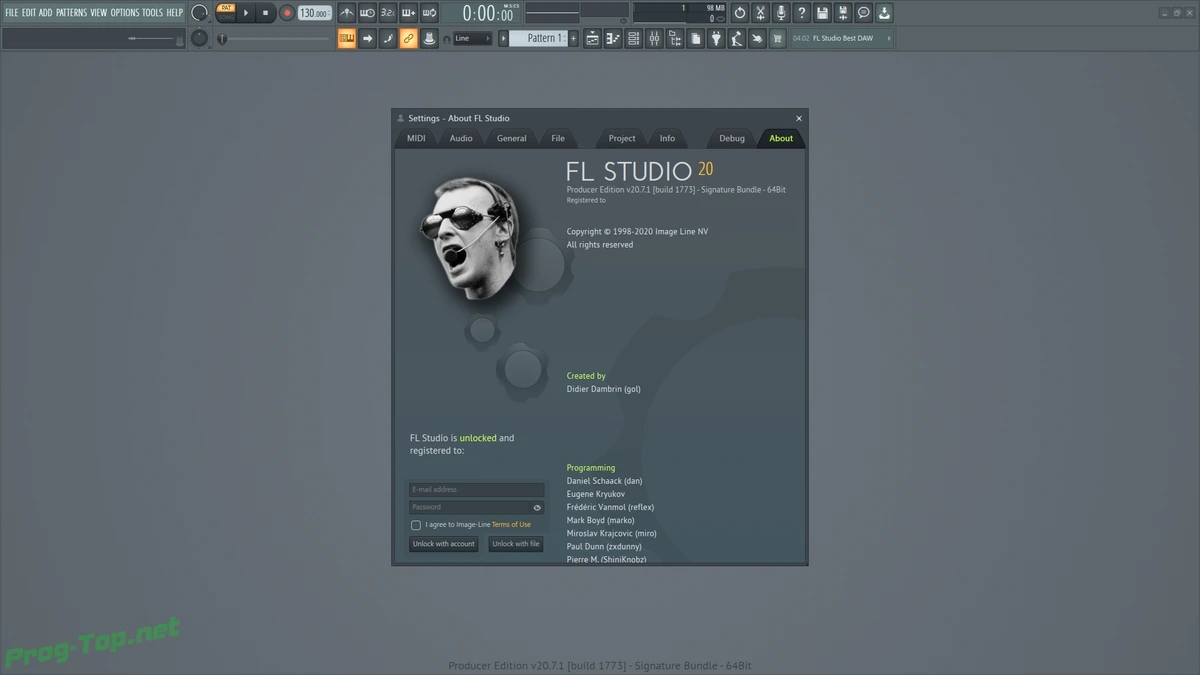Switch to the Project tab

[x=622, y=138]
